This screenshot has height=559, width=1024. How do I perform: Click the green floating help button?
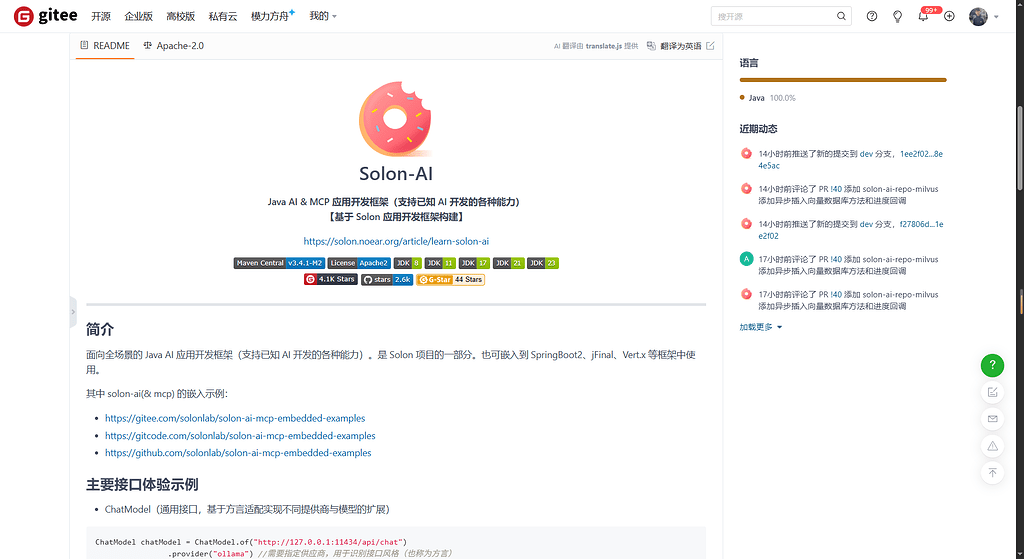[993, 365]
